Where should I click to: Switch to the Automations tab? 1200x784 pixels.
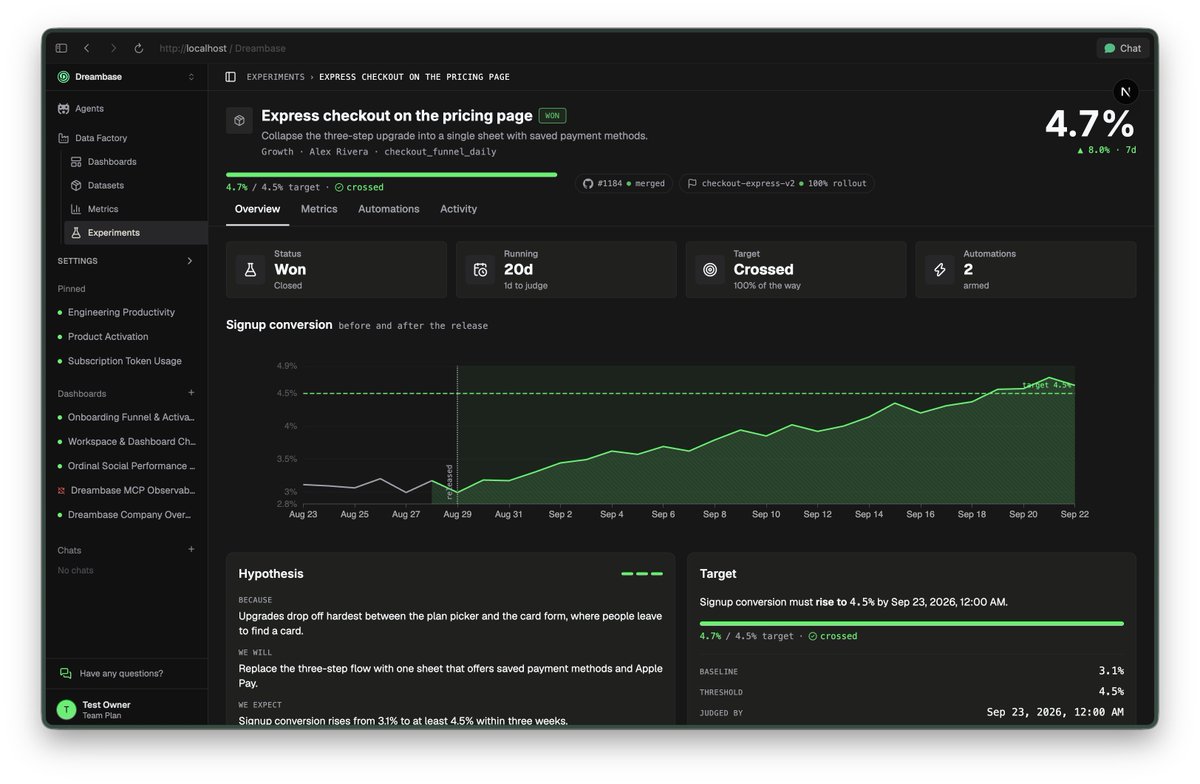[389, 209]
